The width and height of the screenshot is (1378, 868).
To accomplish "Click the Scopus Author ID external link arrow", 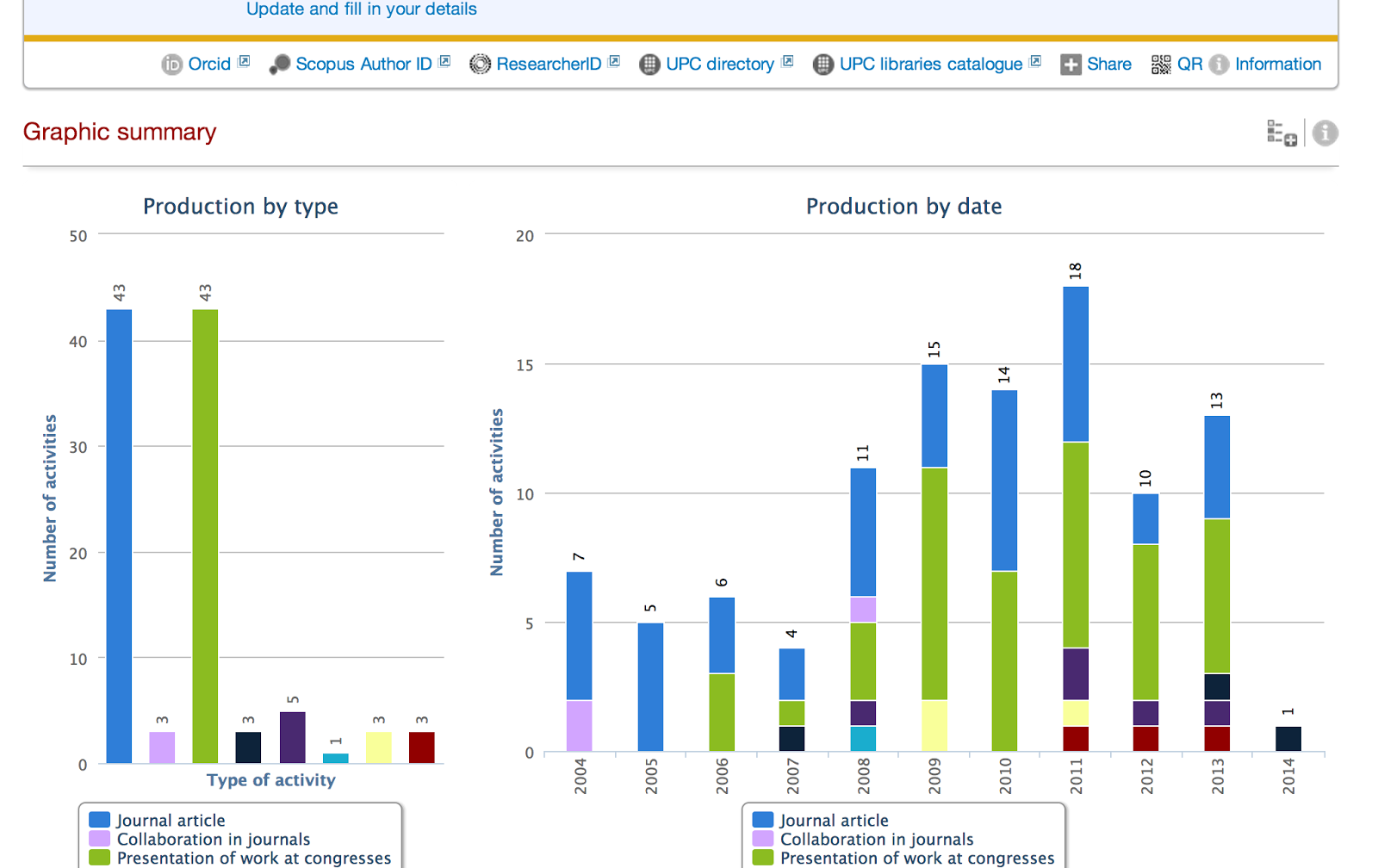I will pyautogui.click(x=444, y=61).
